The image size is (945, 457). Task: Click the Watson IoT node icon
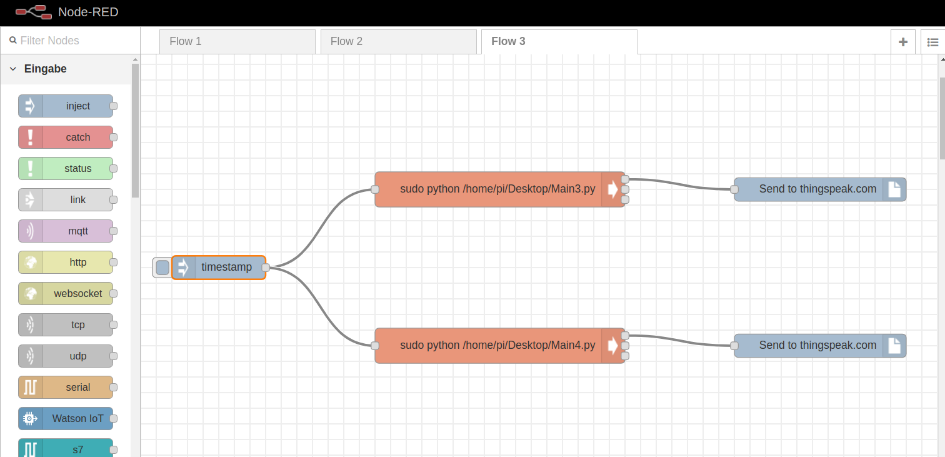coord(30,418)
